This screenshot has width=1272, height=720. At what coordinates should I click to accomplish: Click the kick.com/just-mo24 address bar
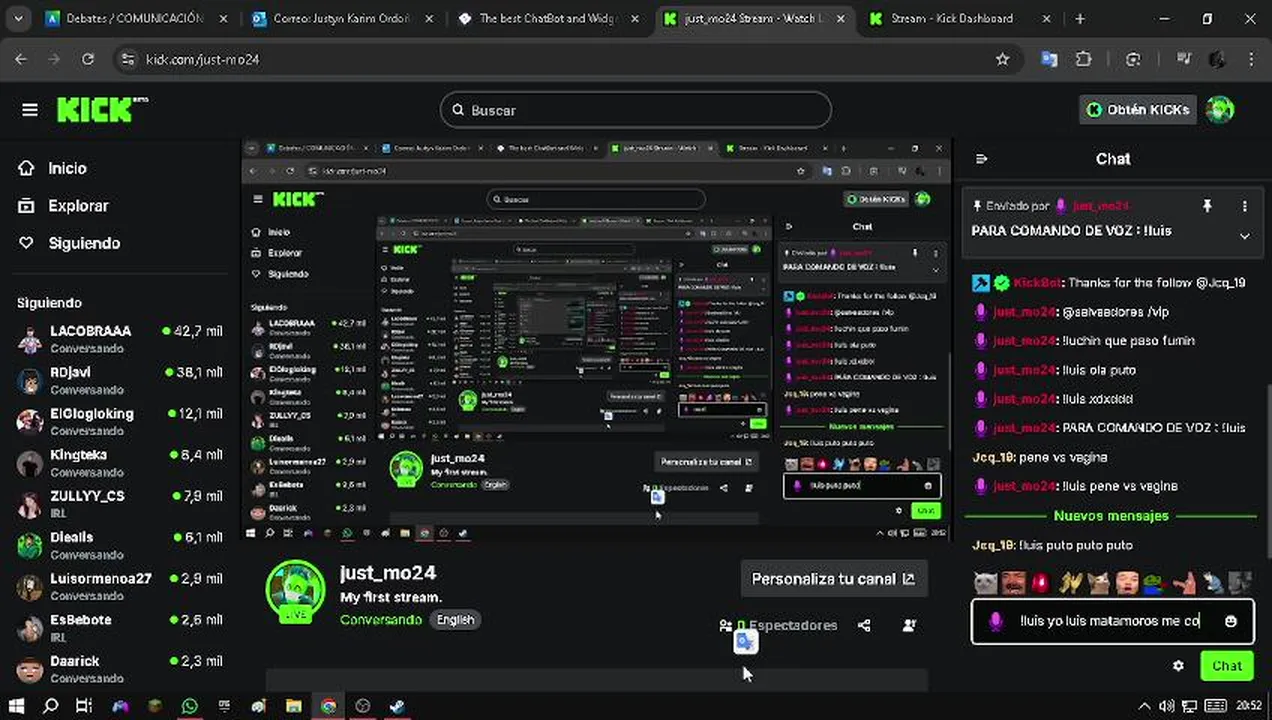click(560, 59)
